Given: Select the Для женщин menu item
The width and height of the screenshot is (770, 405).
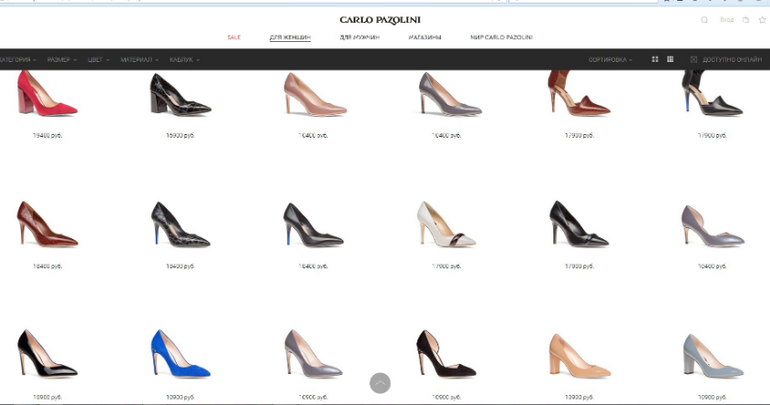Looking at the screenshot, I should coord(290,38).
